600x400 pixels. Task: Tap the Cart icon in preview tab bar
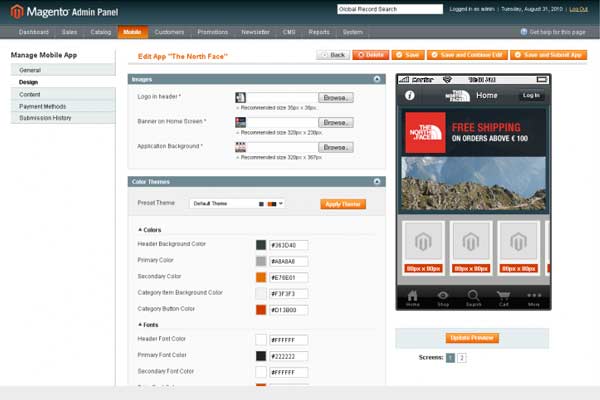(504, 298)
